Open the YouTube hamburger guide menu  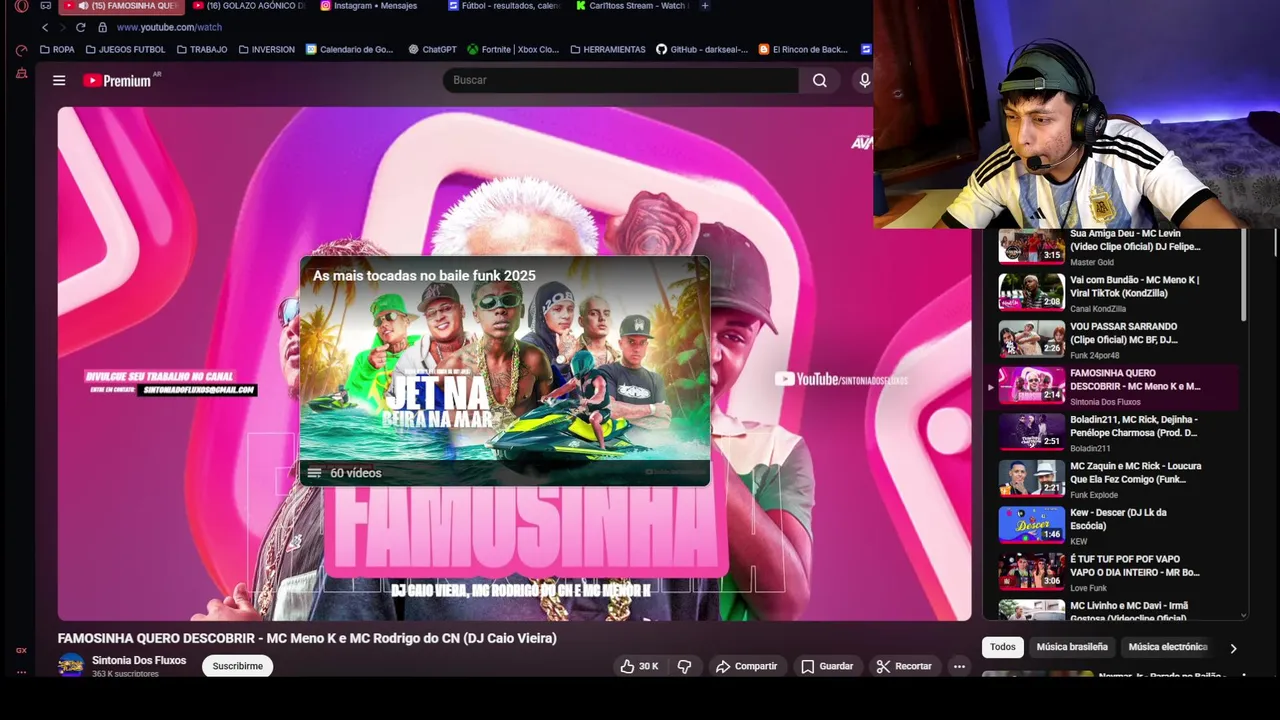point(59,80)
